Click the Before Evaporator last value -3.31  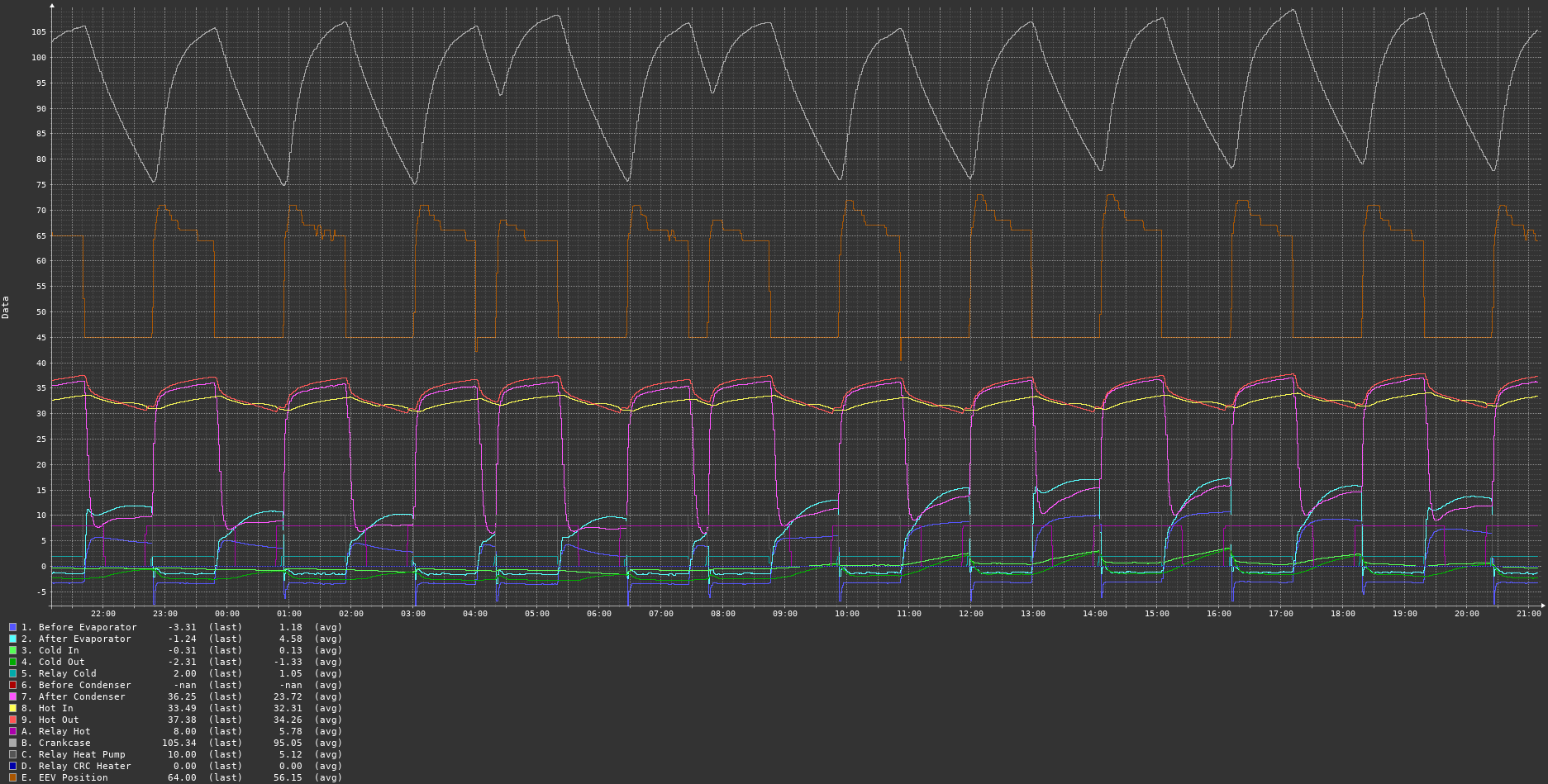click(x=182, y=627)
